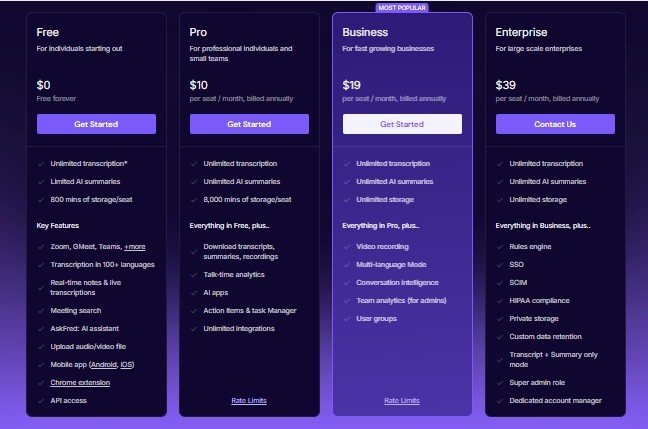Click the checkmark next to Enterprise SSO
Screen dimensions: 648x429
point(500,264)
